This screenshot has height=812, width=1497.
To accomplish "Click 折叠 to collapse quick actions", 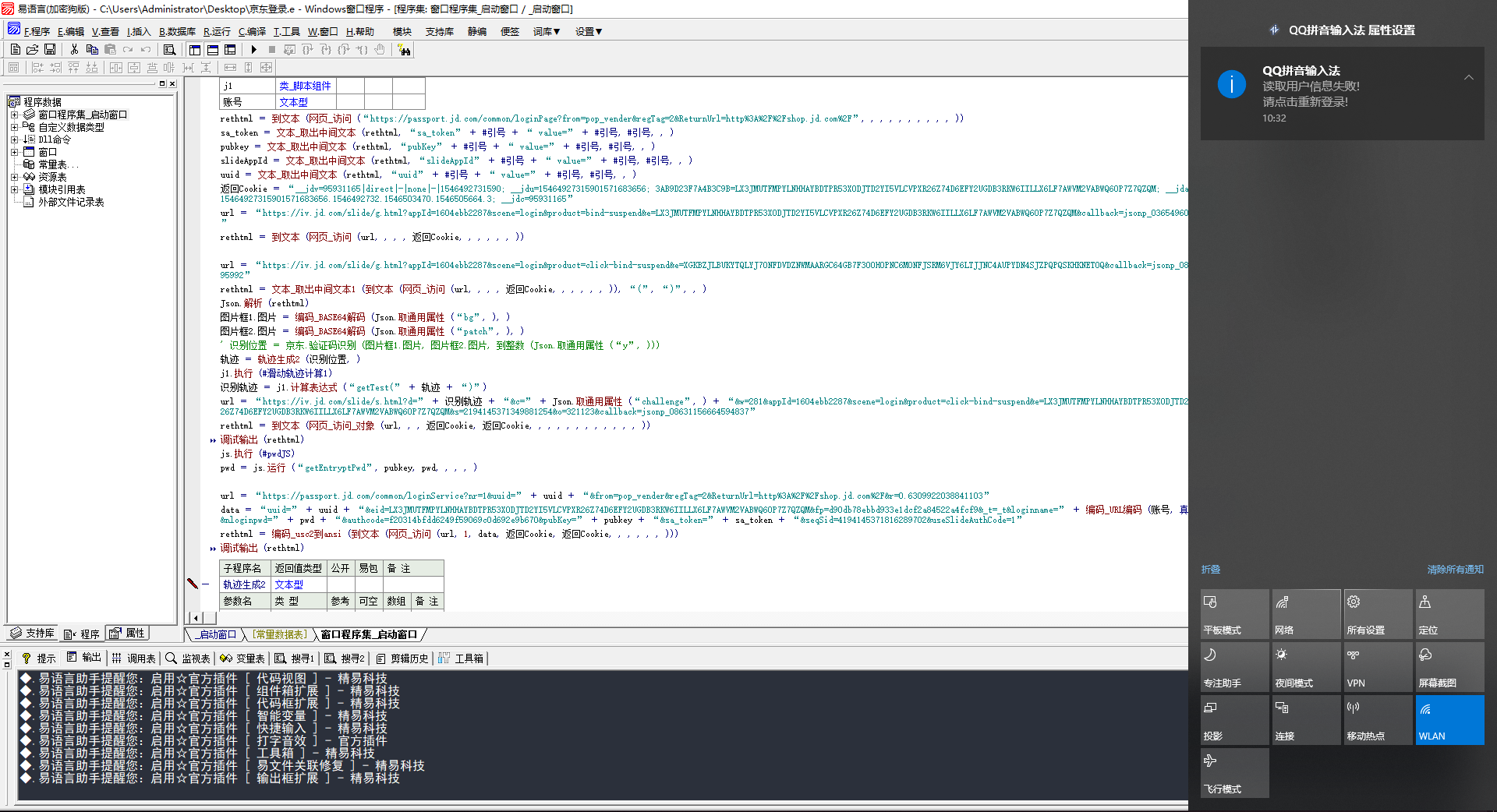I will tap(1211, 570).
